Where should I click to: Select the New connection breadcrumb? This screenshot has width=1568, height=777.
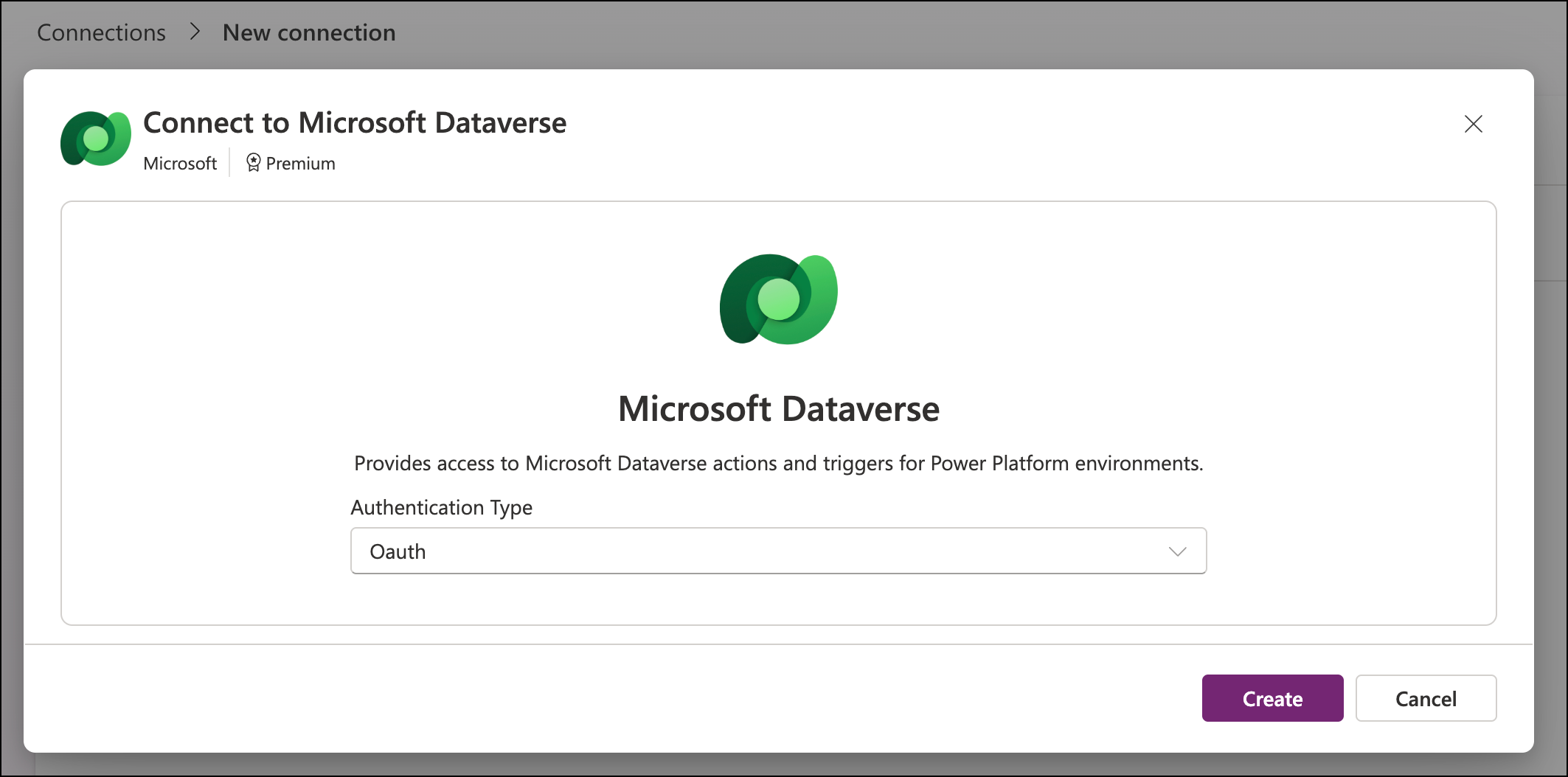click(x=309, y=32)
